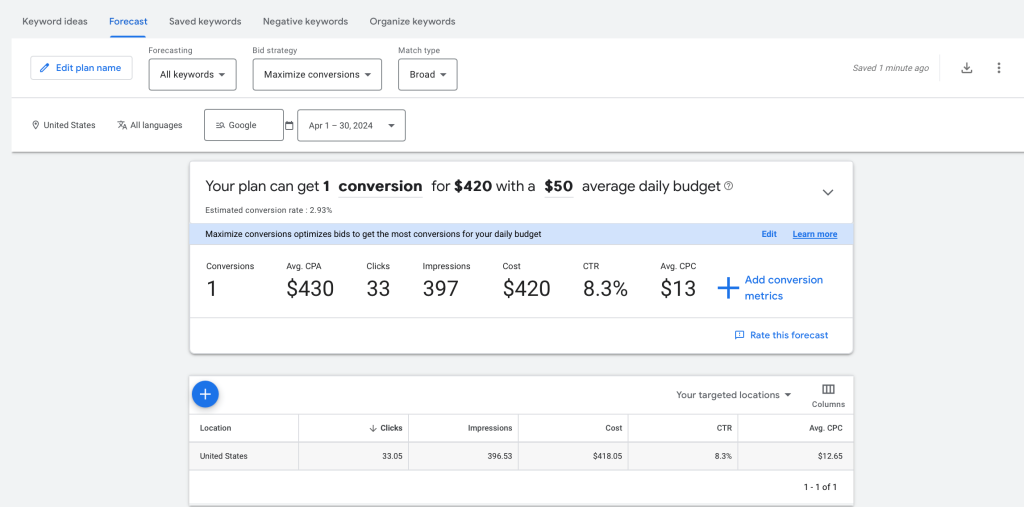Click the Impressions 397 summary metric
Screen dimensions: 1024x507
[x=446, y=280]
